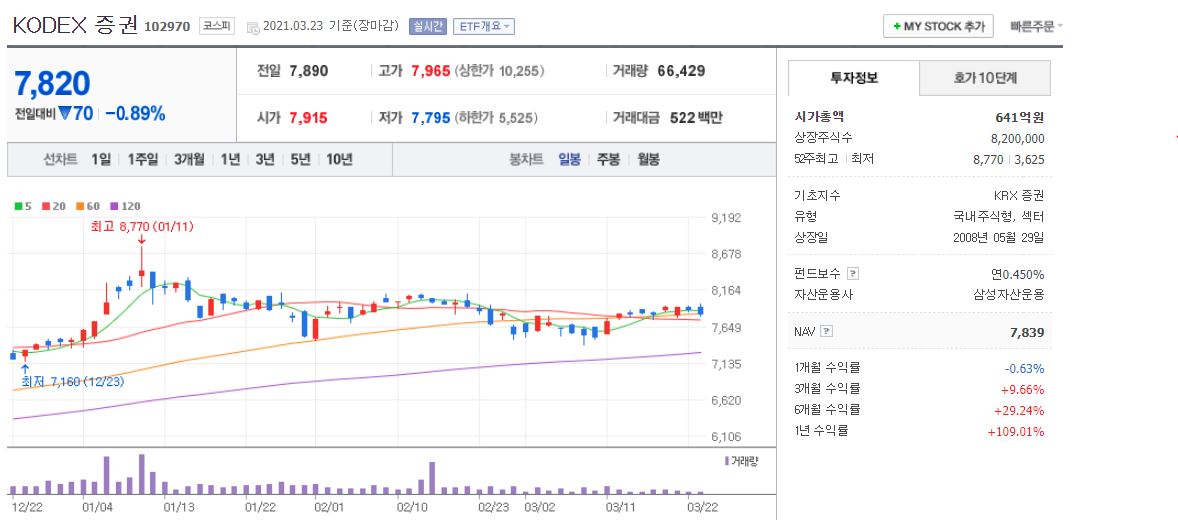Click the 상한가 10,255 upper limit text
This screenshot has height=520, width=1178.
(x=500, y=71)
